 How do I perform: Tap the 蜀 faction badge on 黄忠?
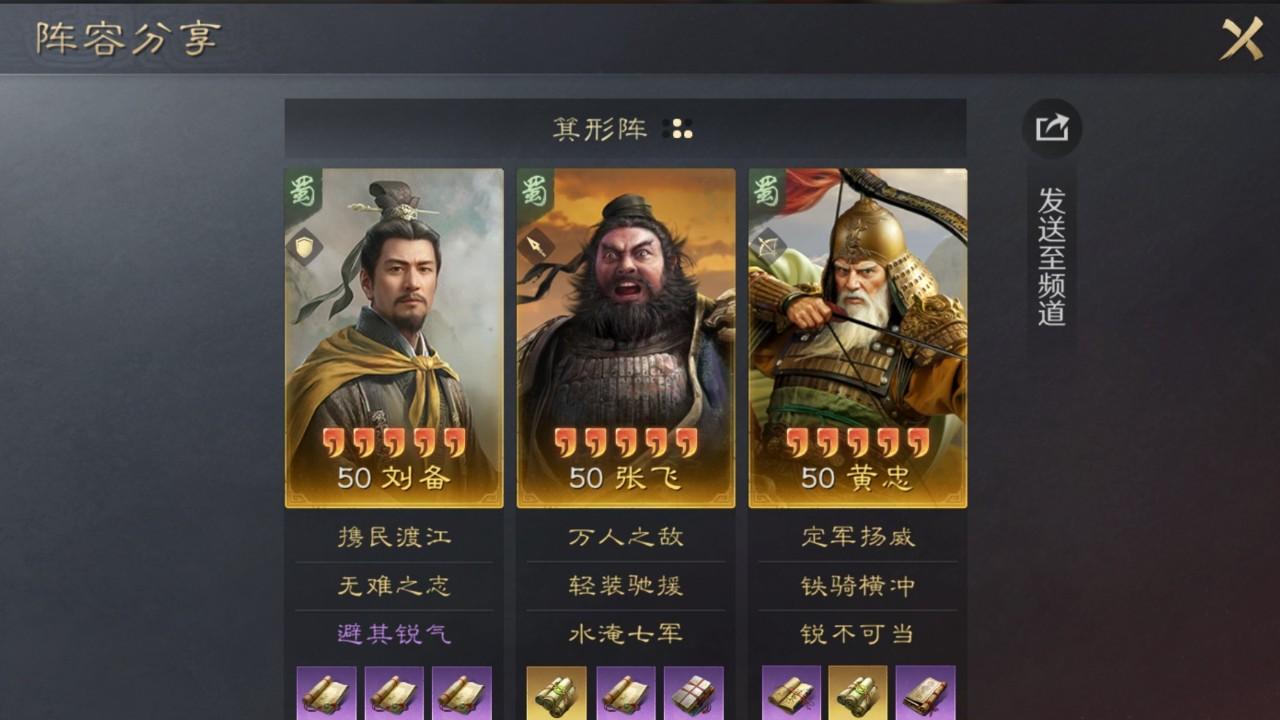point(767,189)
